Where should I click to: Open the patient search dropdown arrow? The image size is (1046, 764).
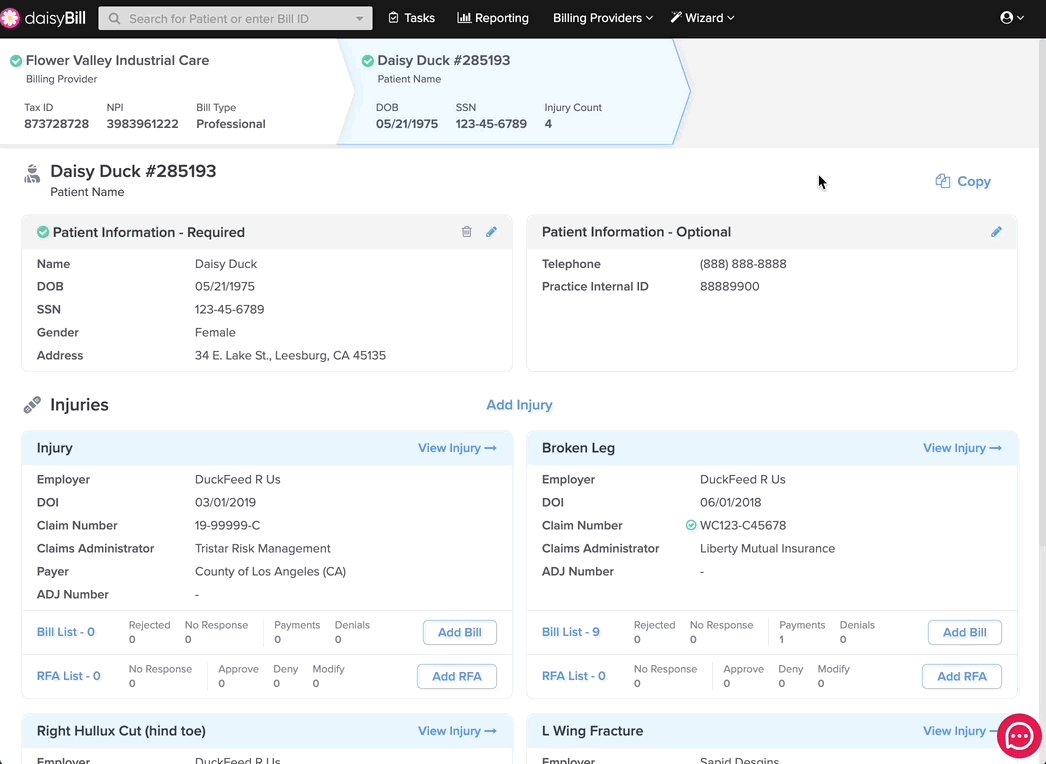pyautogui.click(x=360, y=19)
